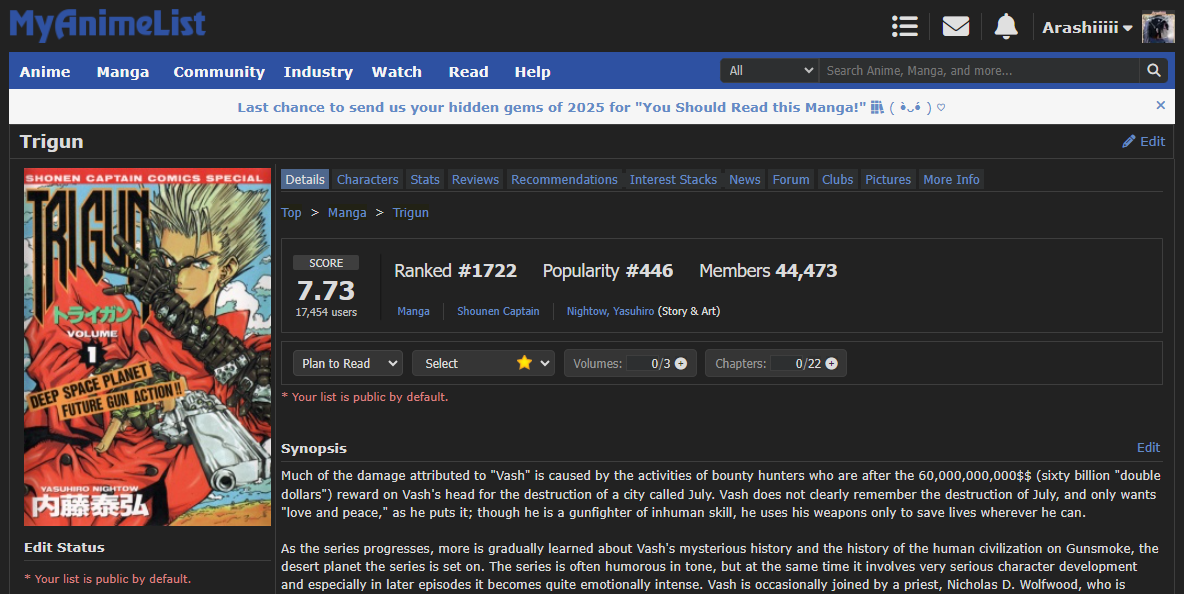Viewport: 1184px width, 594px height.
Task: Click the user profile avatar thumbnail
Action: (1158, 27)
